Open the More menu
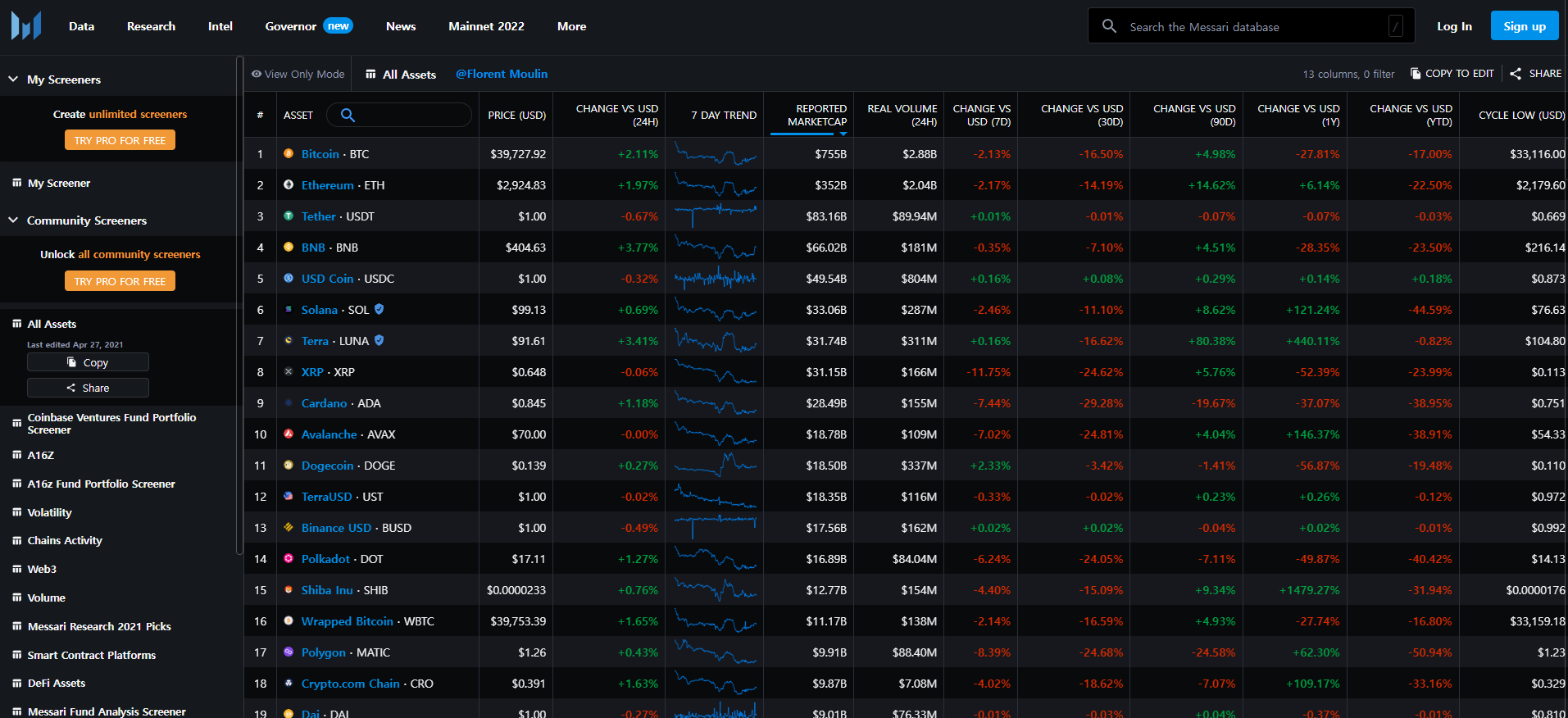1568x718 pixels. (571, 26)
